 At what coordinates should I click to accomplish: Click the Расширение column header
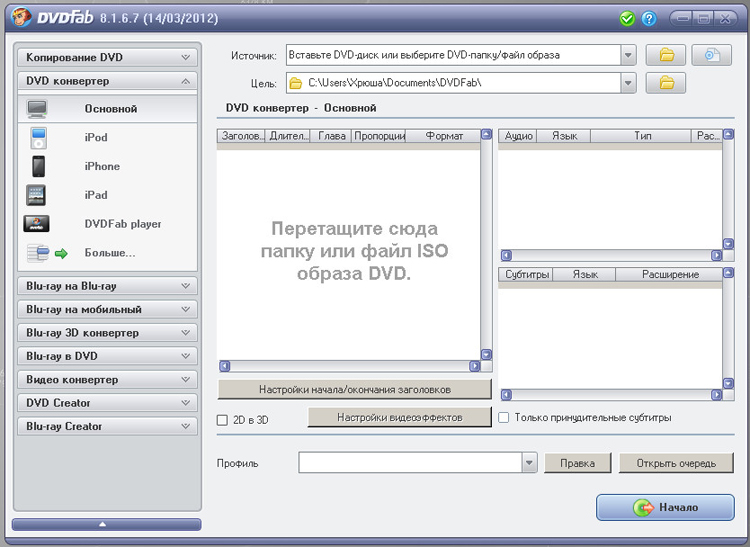tap(670, 274)
